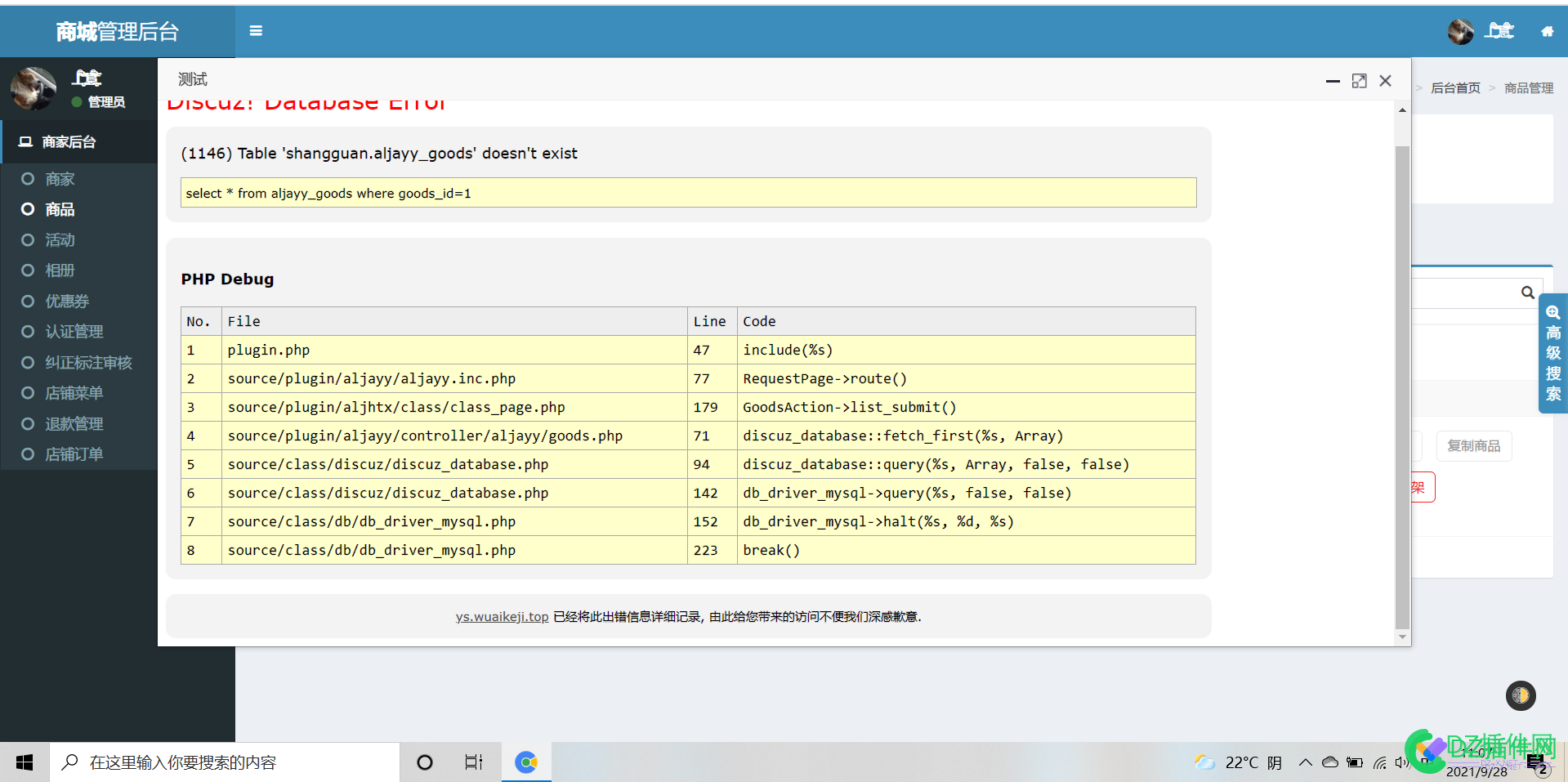Click the GoodsAction->list_submit() code cell
Image resolution: width=1568 pixels, height=782 pixels.
pyautogui.click(x=966, y=407)
